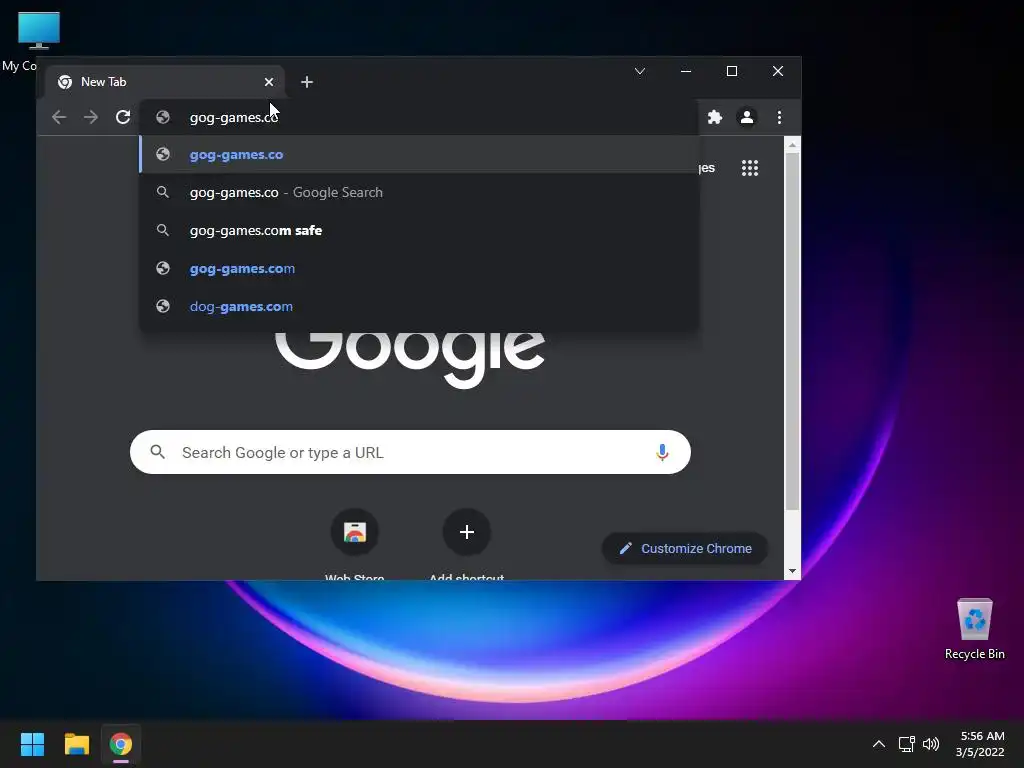
Task: Select the New Tab tab
Action: pos(165,82)
